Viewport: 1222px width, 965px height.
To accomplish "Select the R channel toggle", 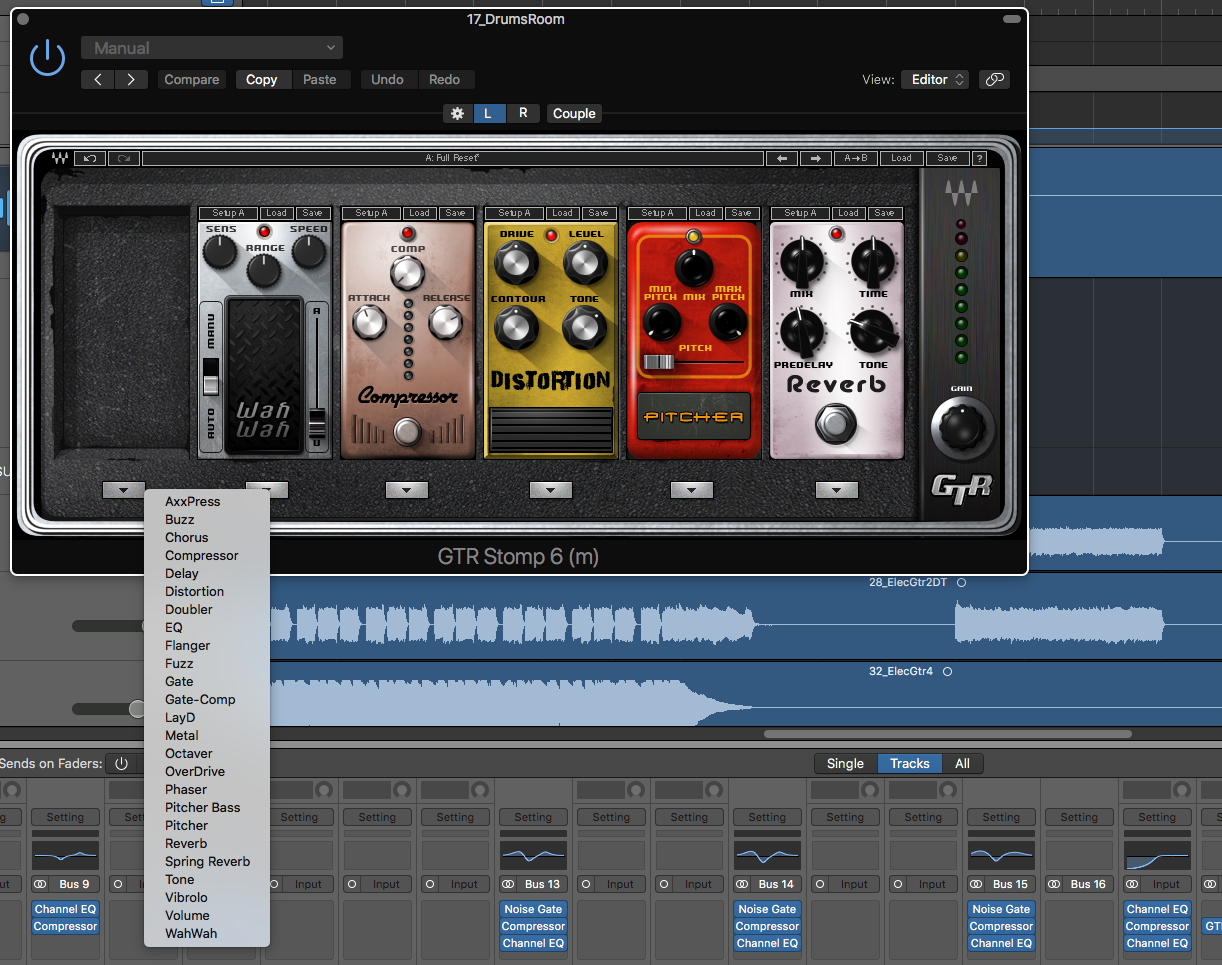I will pos(522,113).
